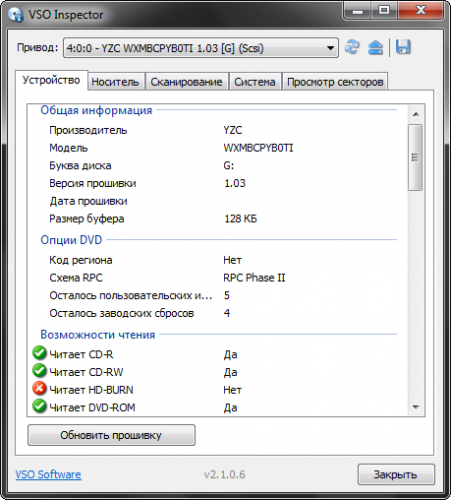Click the model value WXMBCPYB0TI
Image resolution: width=451 pixels, height=500 pixels.
(x=258, y=148)
